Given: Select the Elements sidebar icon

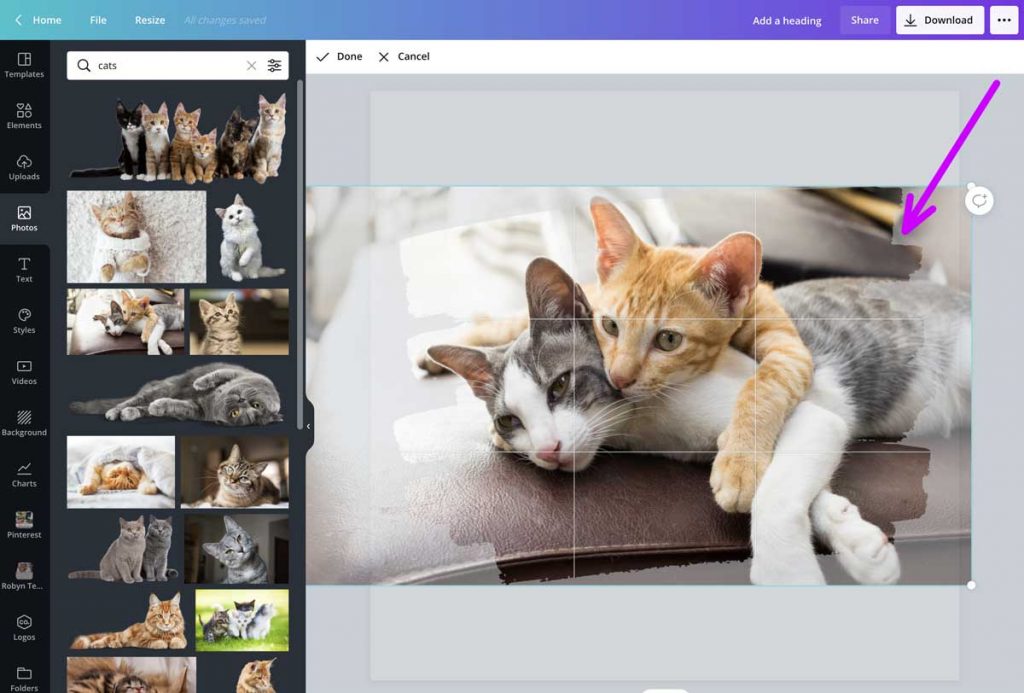Looking at the screenshot, I should 24,117.
